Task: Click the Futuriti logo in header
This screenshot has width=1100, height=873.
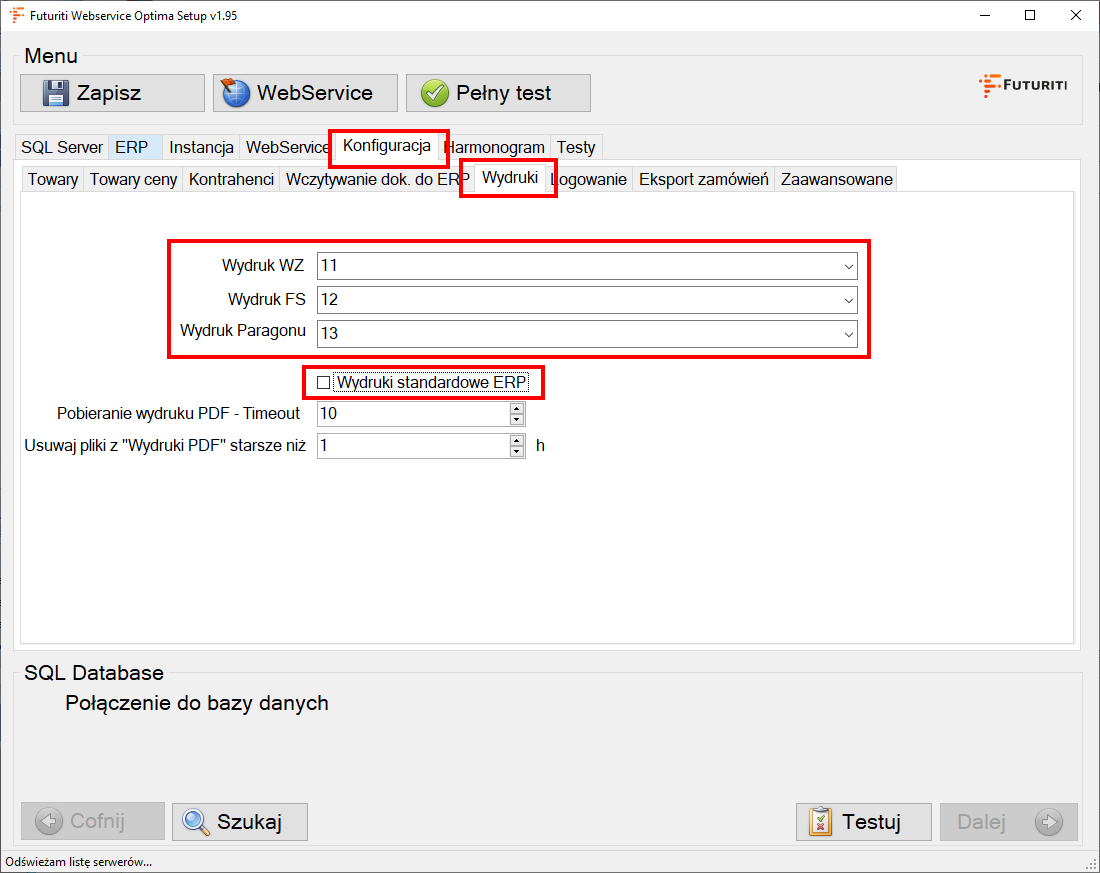Action: (x=1022, y=86)
